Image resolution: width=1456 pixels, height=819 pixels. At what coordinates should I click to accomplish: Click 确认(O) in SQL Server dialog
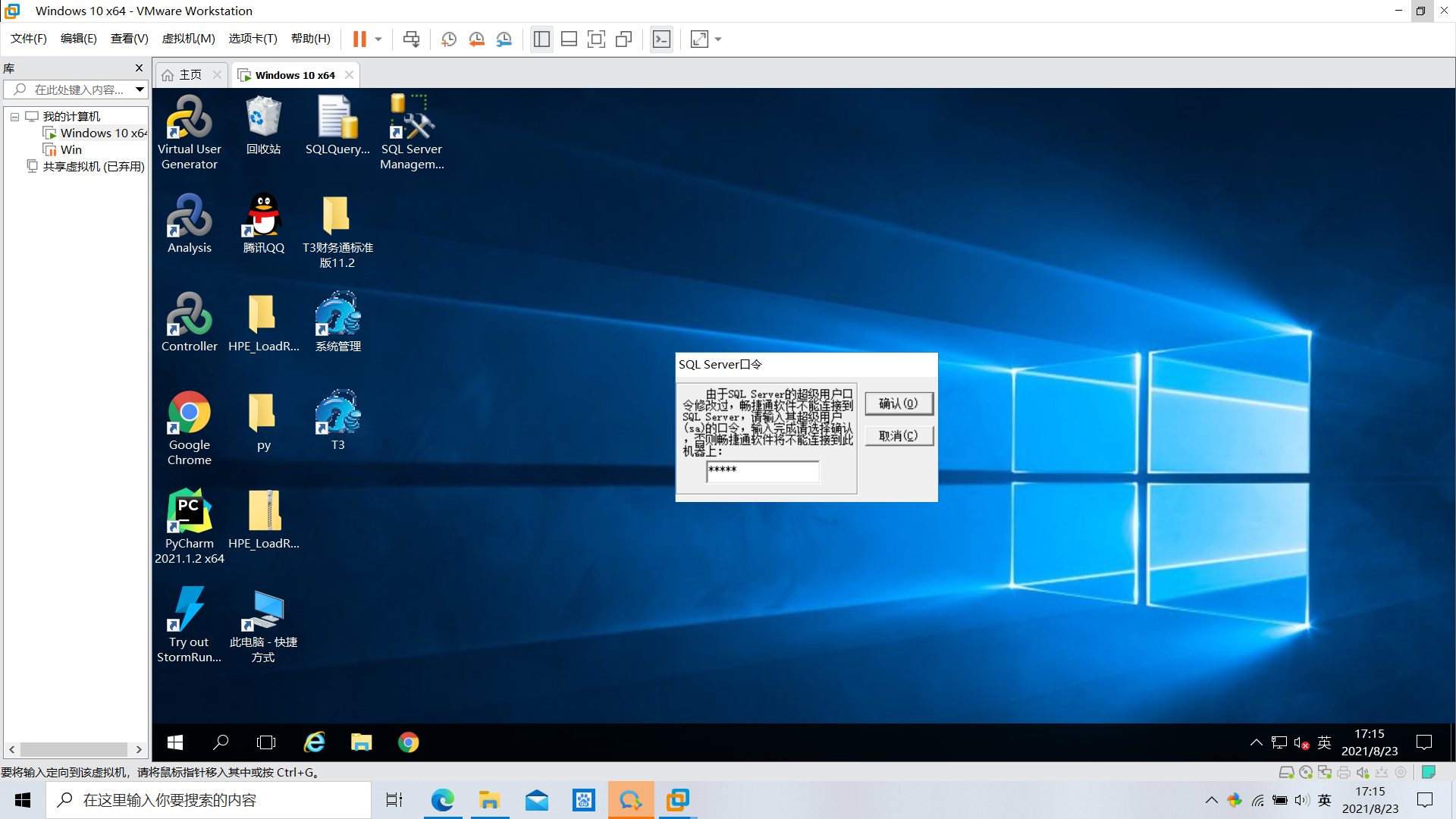tap(899, 403)
